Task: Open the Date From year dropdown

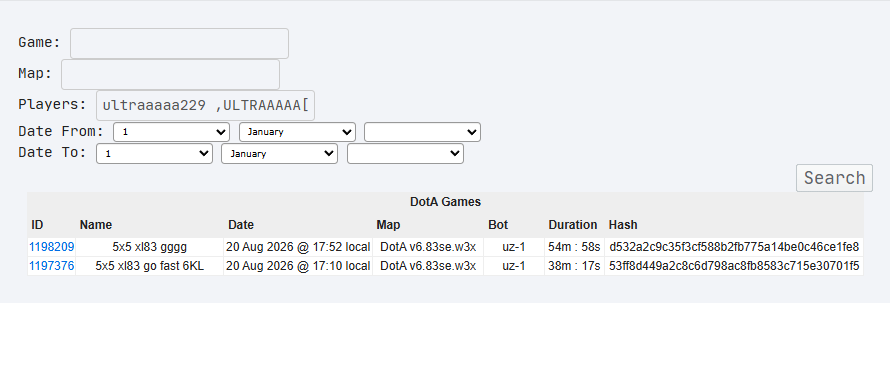Action: pos(422,132)
